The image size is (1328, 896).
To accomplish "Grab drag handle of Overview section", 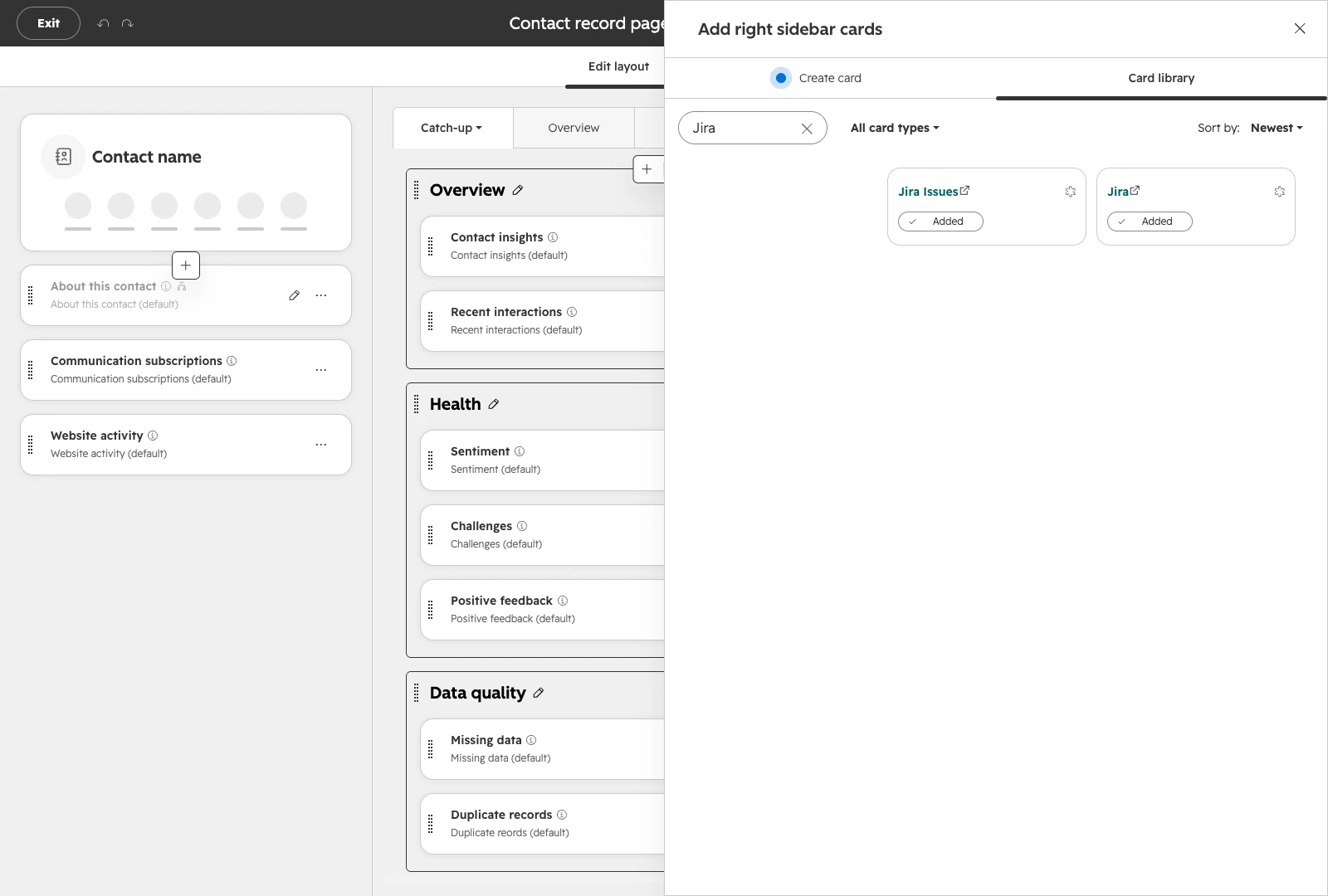I will click(x=417, y=190).
